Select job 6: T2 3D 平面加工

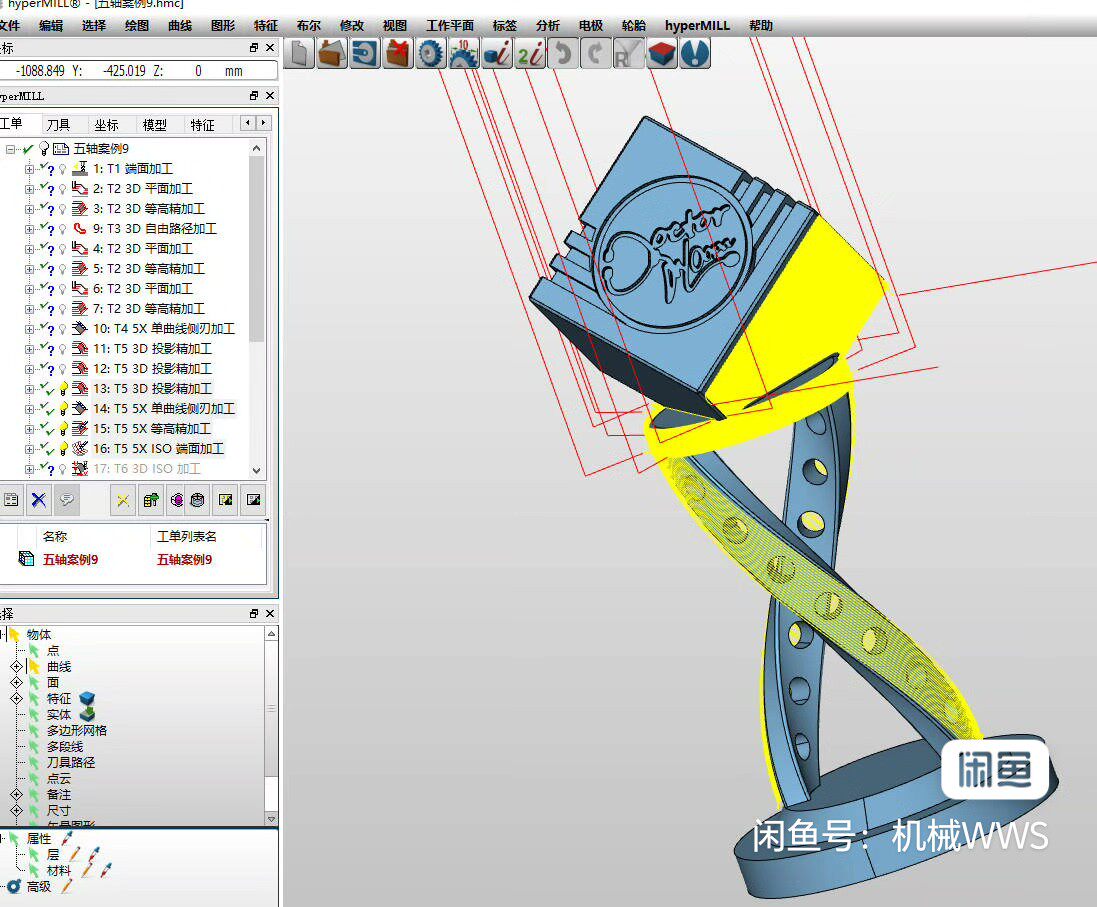143,289
